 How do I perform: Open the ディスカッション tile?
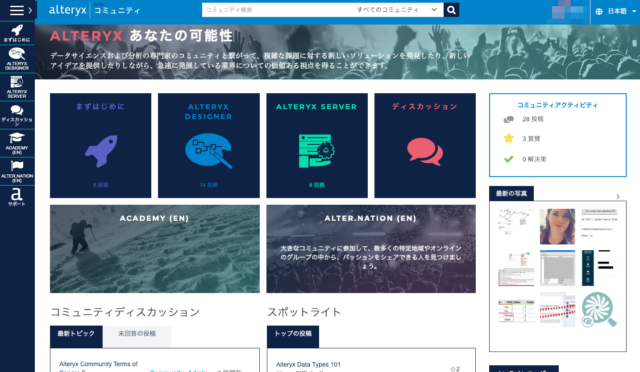425,145
